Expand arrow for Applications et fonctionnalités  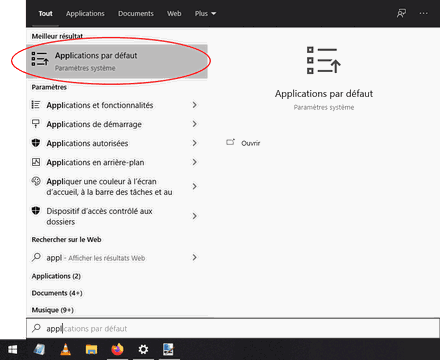pyautogui.click(x=195, y=105)
